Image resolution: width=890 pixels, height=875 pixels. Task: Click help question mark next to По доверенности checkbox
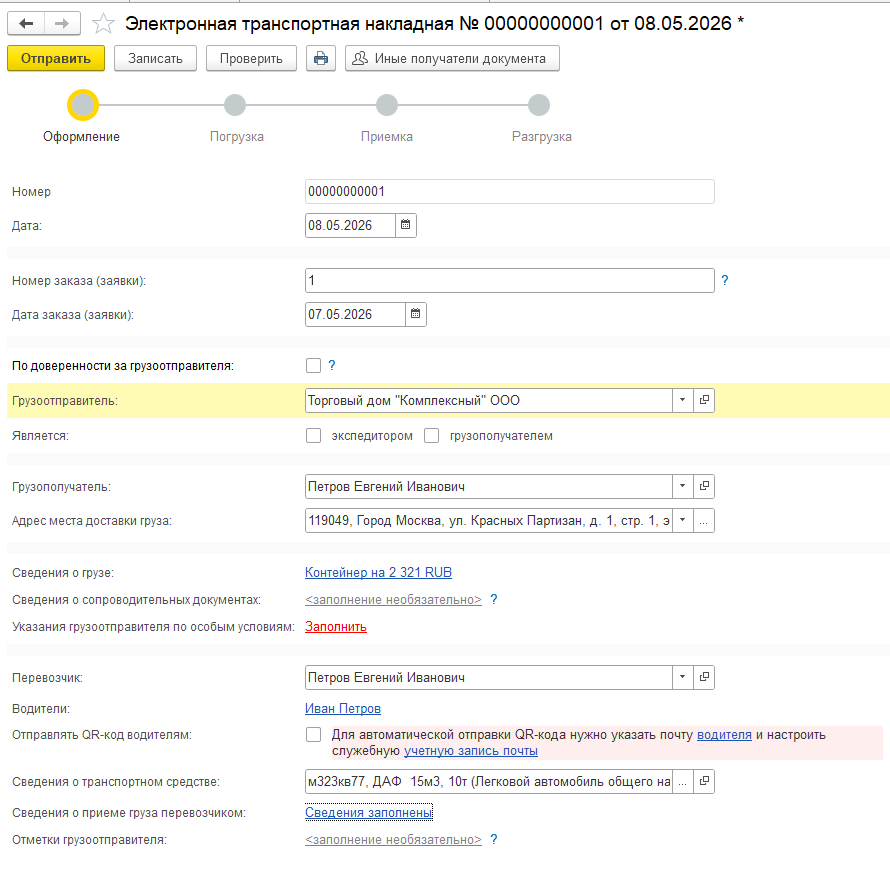(332, 365)
